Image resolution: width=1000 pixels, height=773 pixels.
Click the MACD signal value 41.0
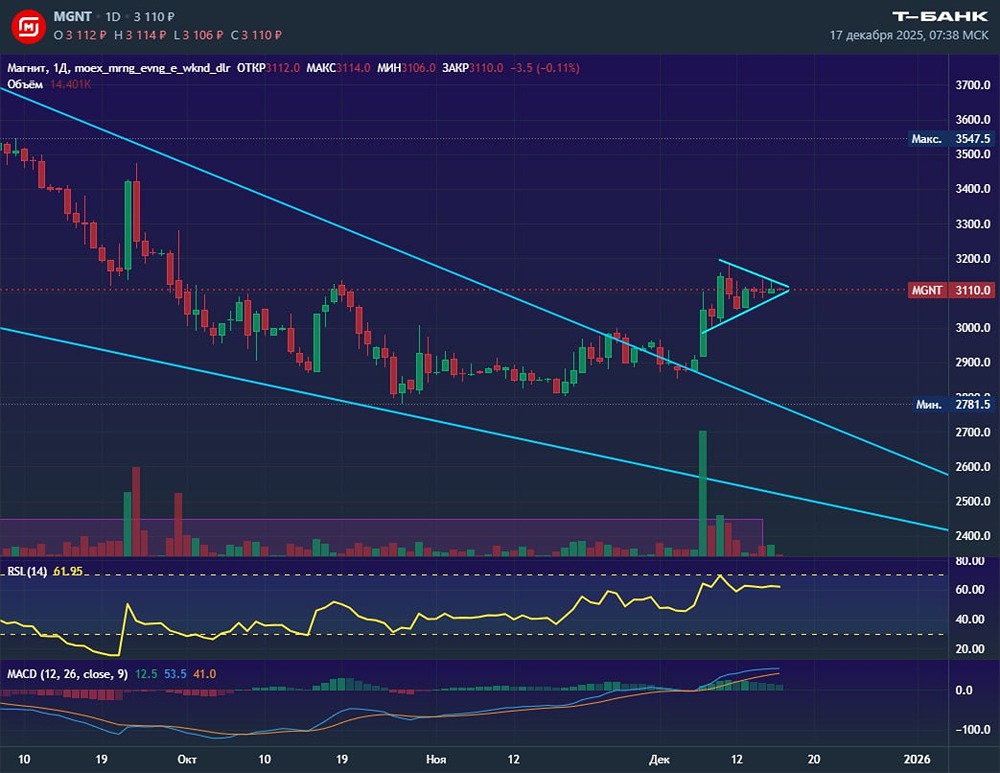pyautogui.click(x=205, y=674)
